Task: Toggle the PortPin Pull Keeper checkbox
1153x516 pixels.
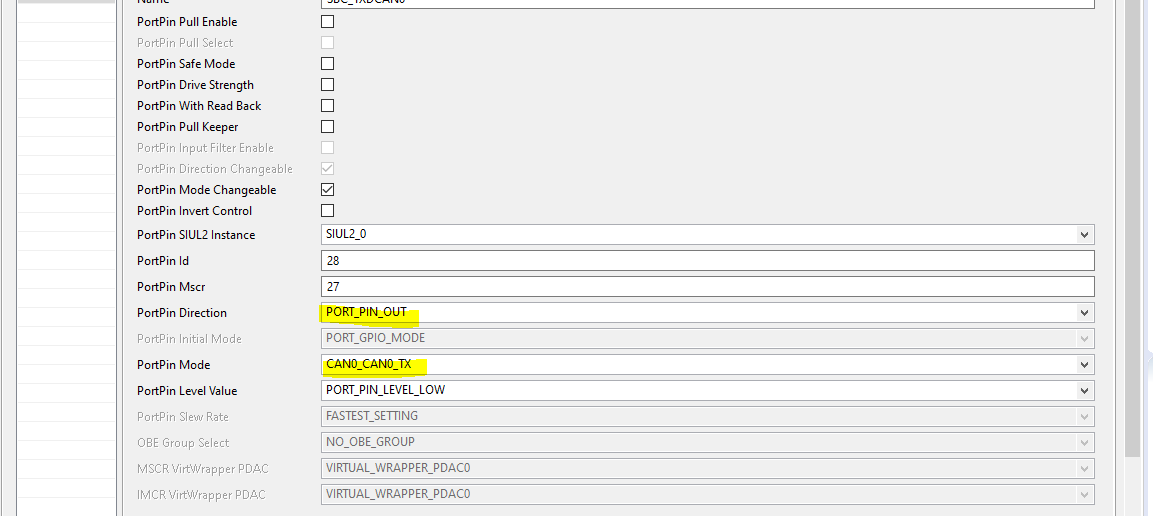Action: pos(327,127)
